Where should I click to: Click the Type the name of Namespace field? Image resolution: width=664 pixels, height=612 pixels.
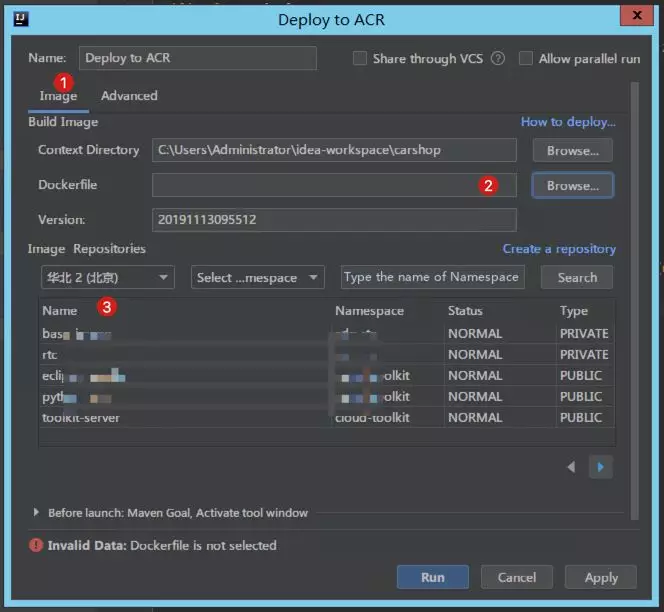(433, 277)
